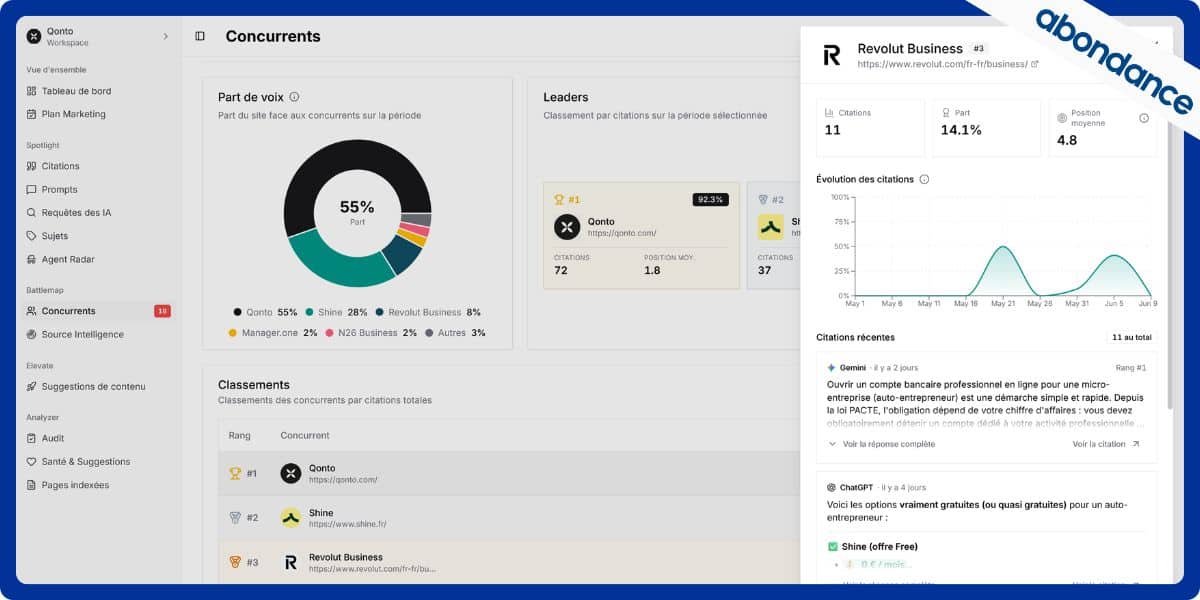Open Requêtes des IA page
This screenshot has height=600, width=1200.
[76, 212]
